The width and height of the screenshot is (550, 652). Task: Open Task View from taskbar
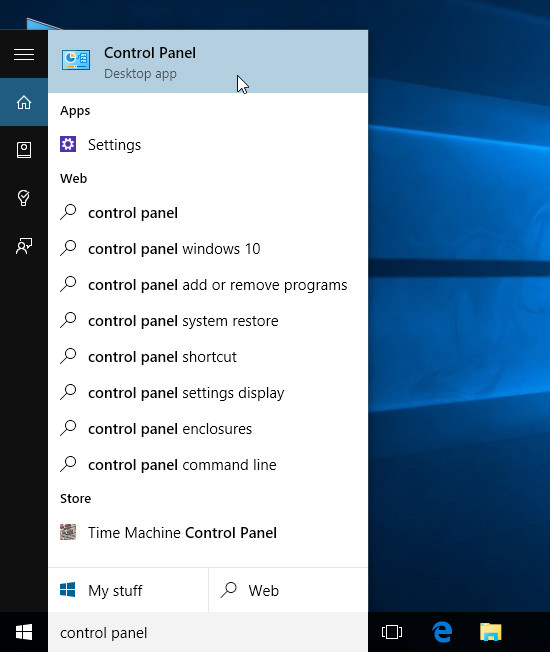click(392, 632)
